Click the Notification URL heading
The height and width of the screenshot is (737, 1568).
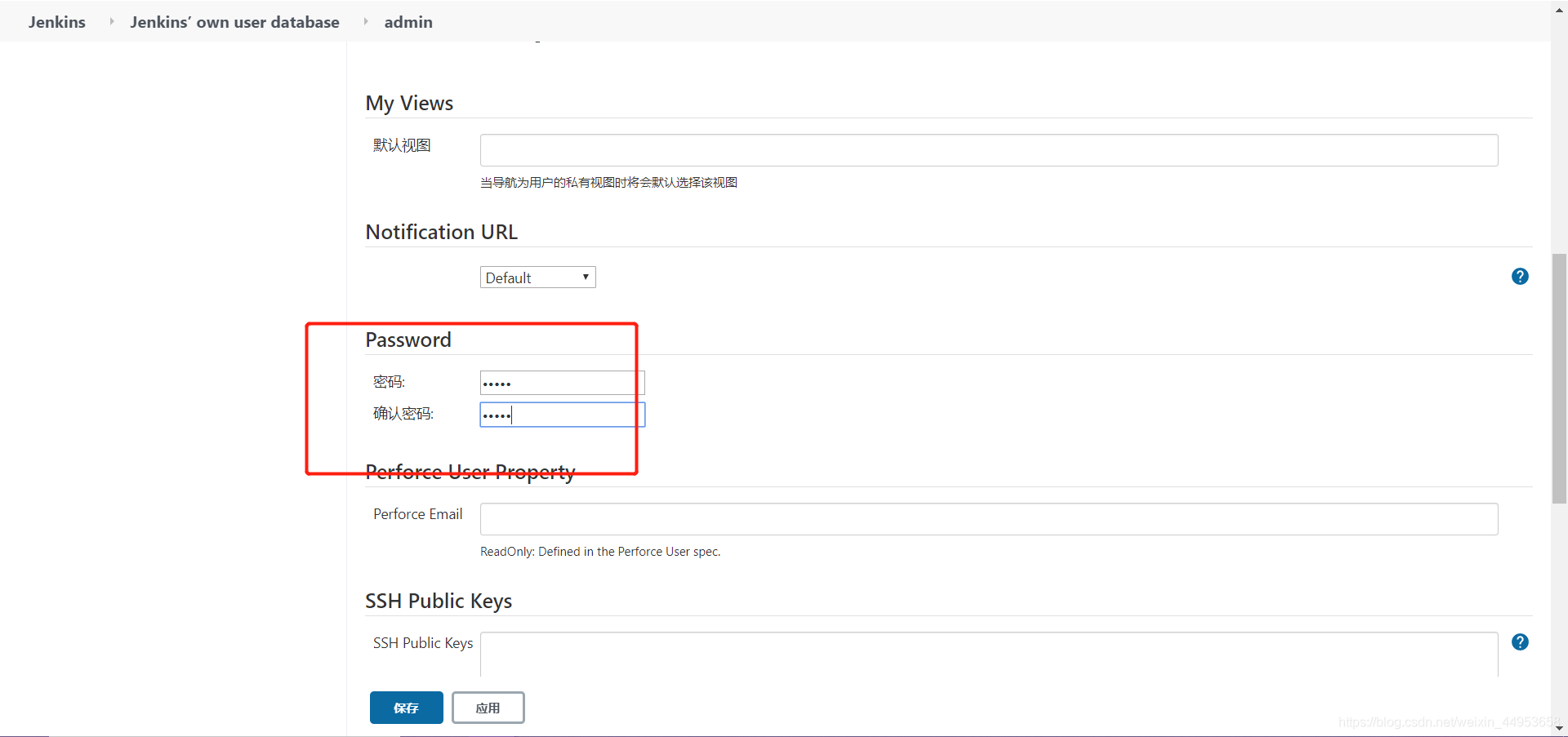click(442, 232)
